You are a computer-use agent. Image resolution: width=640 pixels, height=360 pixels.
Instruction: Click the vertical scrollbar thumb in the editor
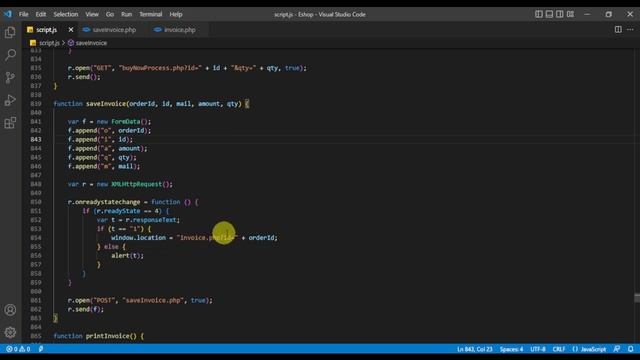pyautogui.click(x=637, y=298)
